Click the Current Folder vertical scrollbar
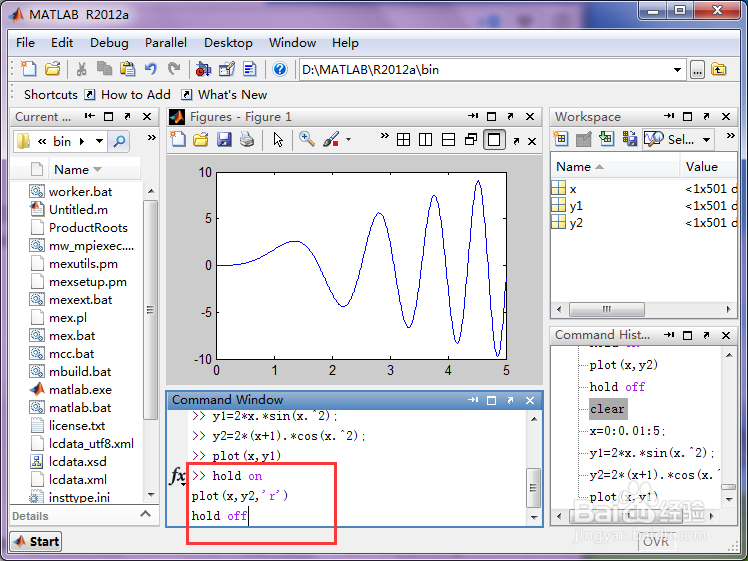 click(151, 310)
